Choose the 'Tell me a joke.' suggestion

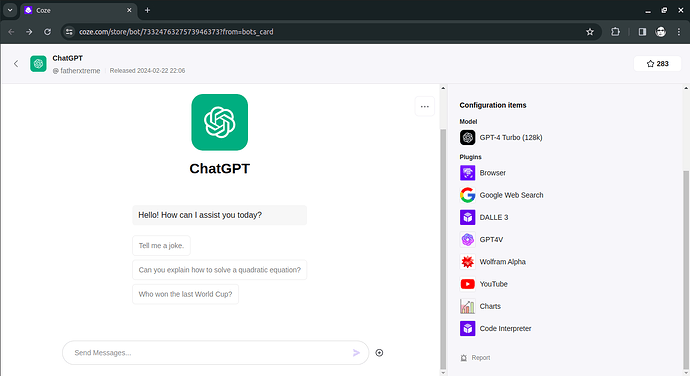(161, 246)
